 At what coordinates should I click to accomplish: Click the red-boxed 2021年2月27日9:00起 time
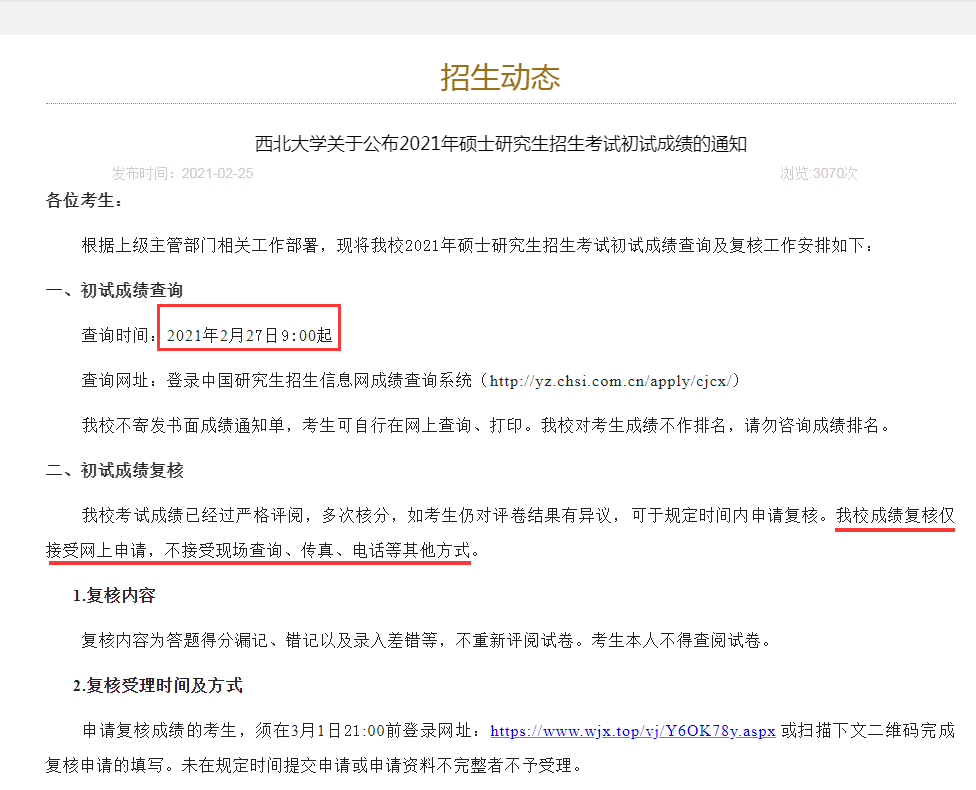249,336
